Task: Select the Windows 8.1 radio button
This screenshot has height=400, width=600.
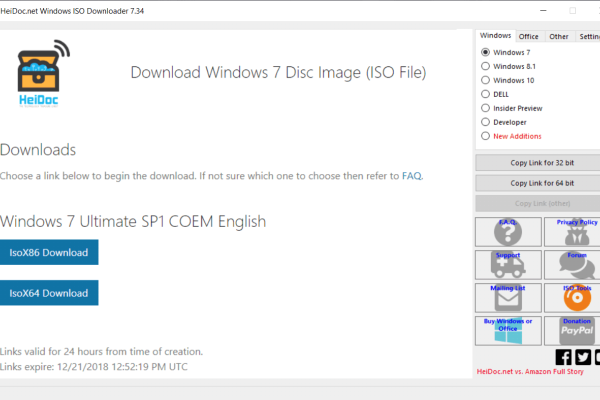Action: [486, 66]
